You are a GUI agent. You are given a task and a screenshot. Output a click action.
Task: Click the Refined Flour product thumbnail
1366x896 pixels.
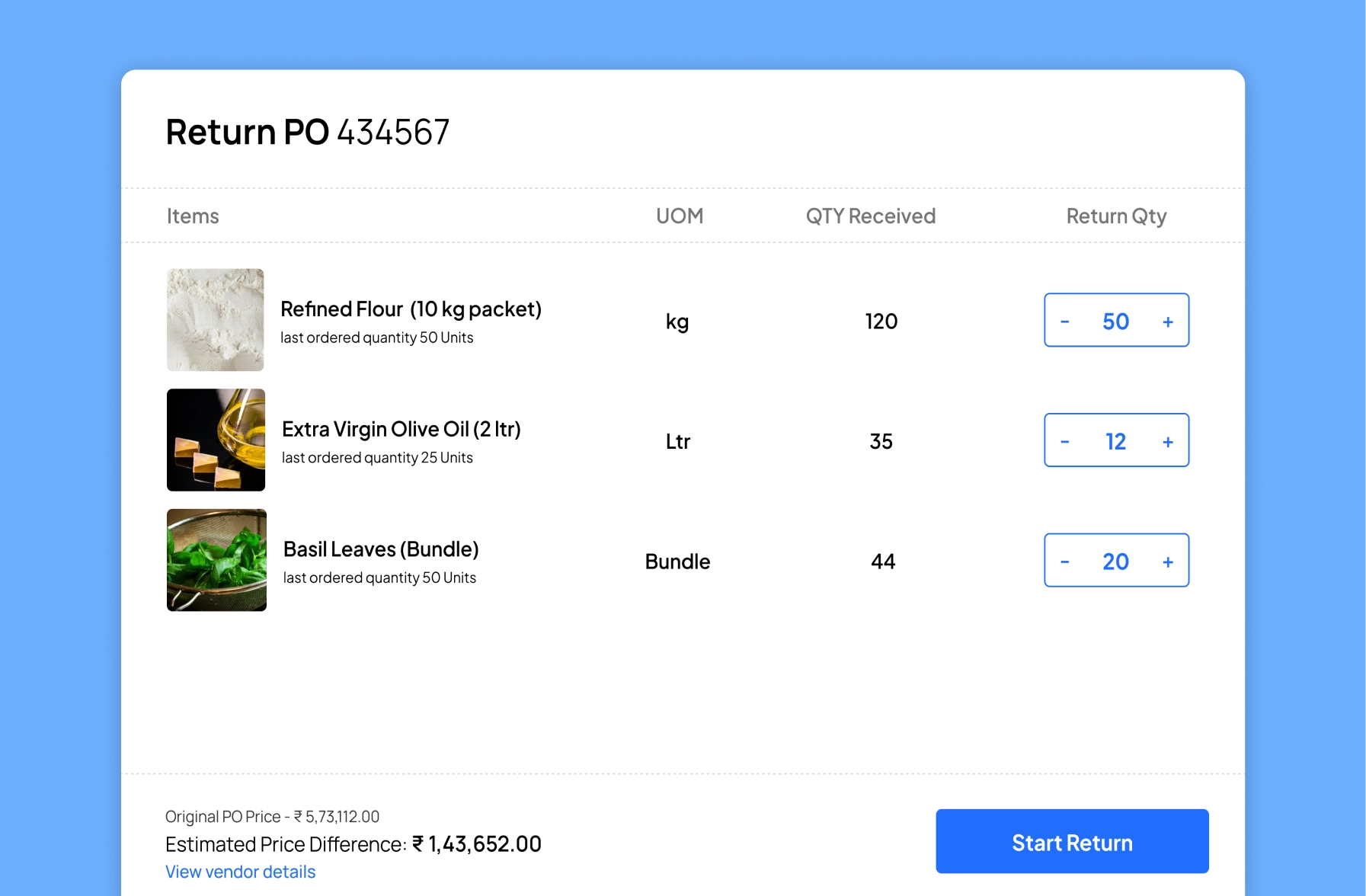click(x=216, y=320)
